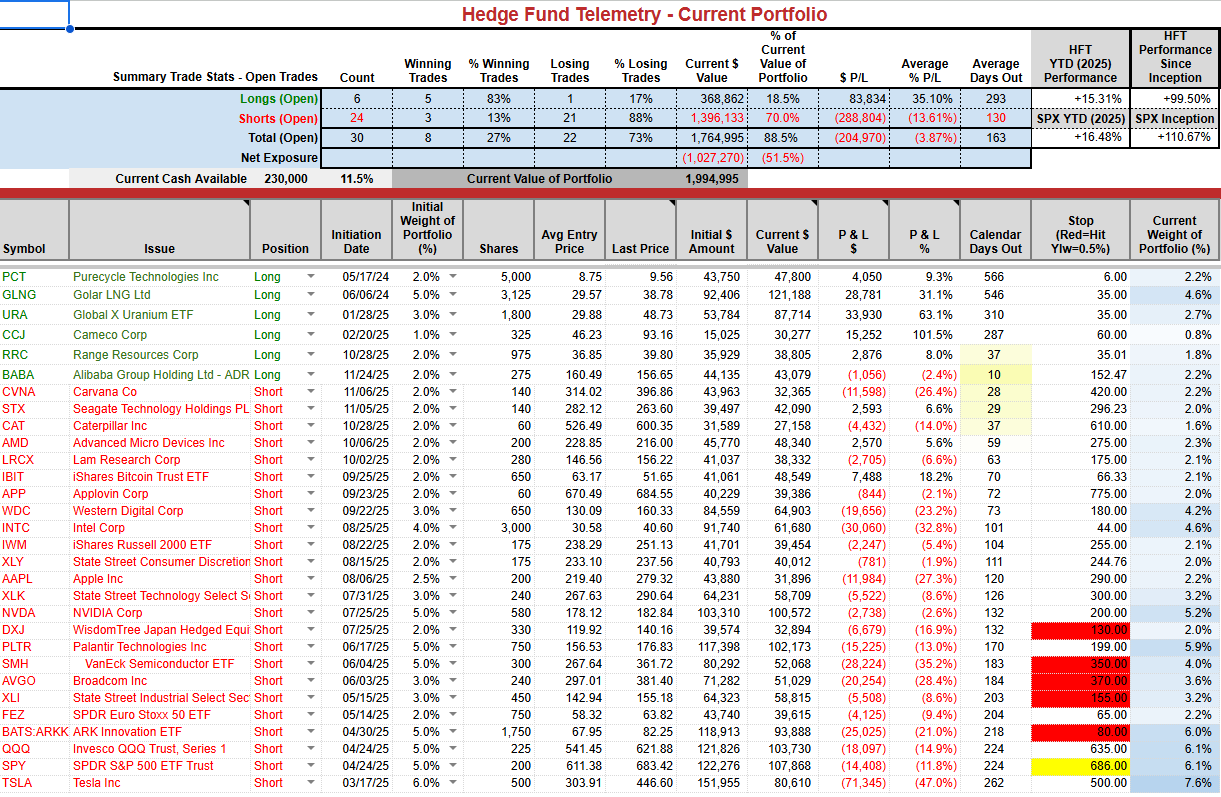Expand Initial Weight dropdown arrow for AAPL
Screen dimensions: 1221x797
click(x=453, y=579)
